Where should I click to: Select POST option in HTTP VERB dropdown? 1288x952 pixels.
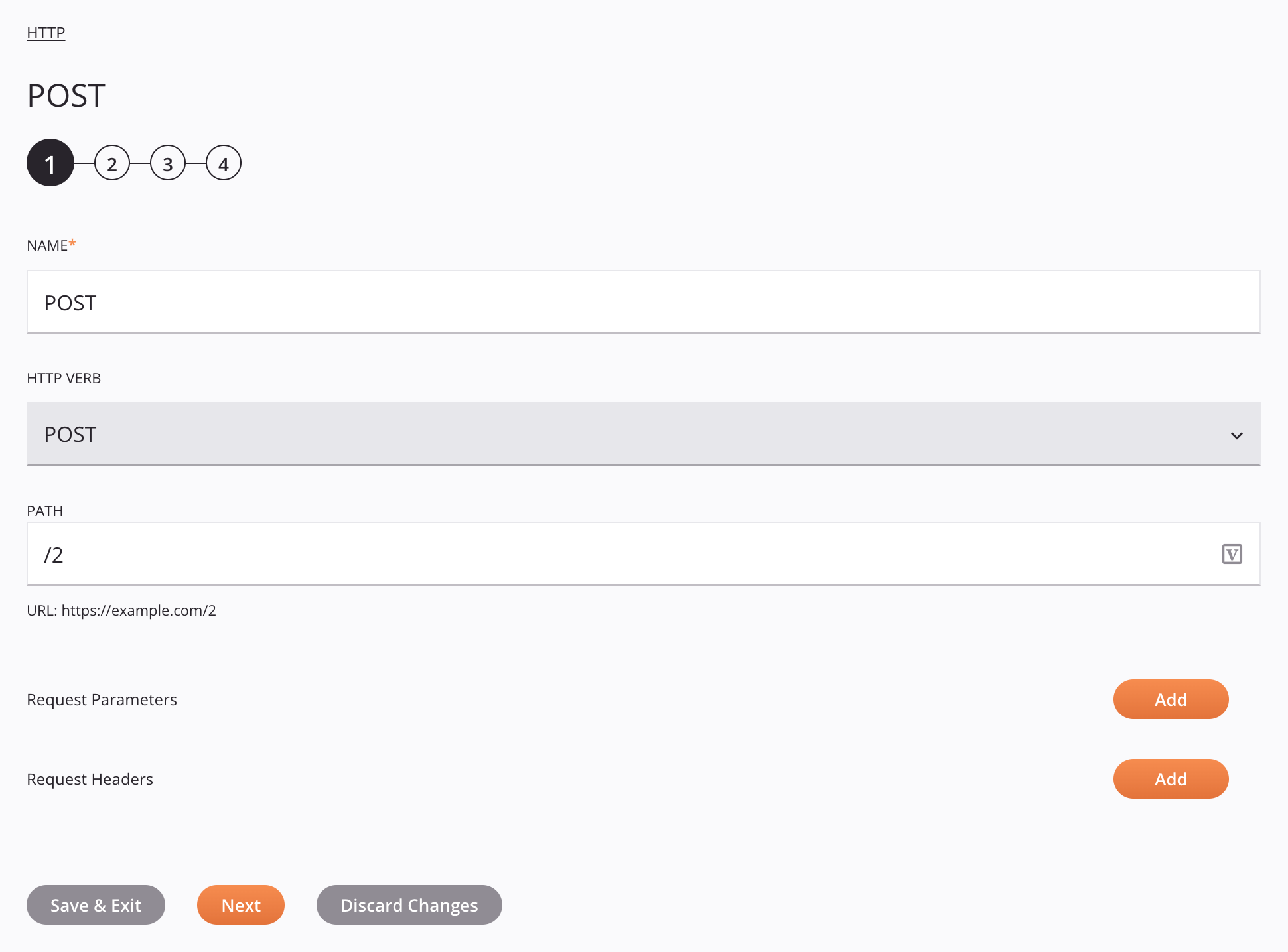644,433
